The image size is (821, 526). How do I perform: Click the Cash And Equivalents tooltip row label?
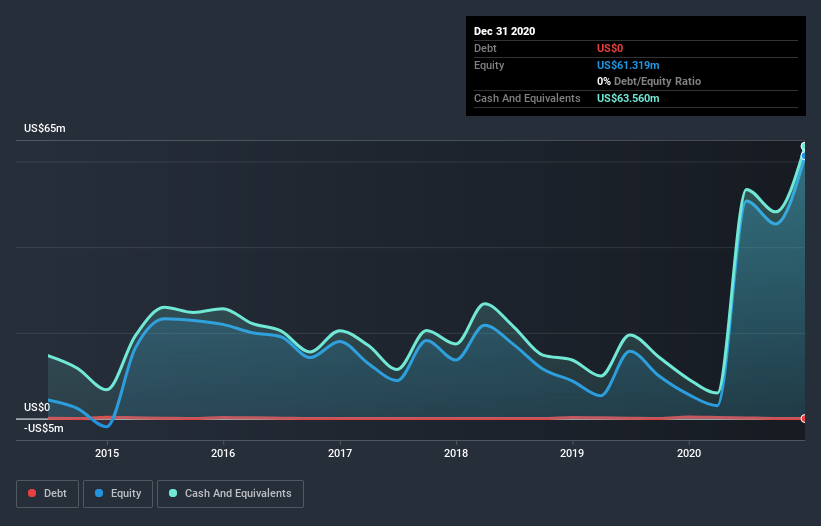pyautogui.click(x=527, y=98)
